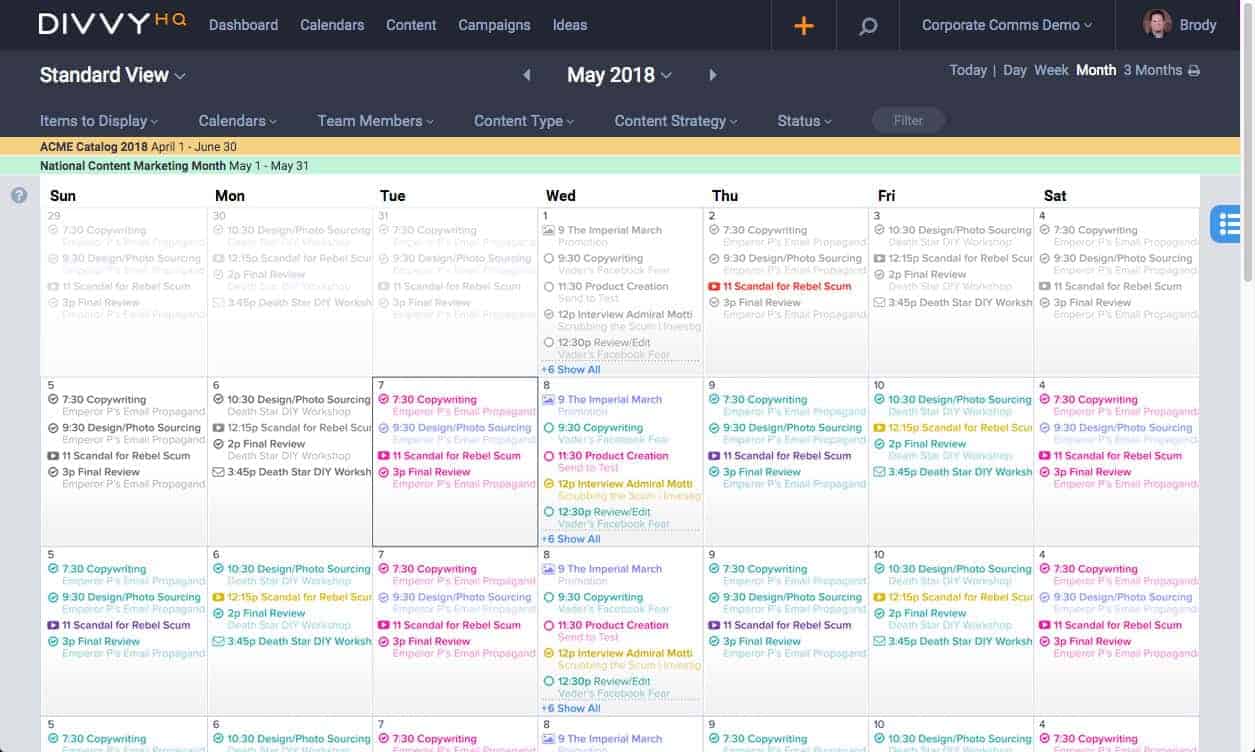Click video icon of 11 Scandal, day 31
Viewport: 1255px width, 752px height.
(383, 286)
